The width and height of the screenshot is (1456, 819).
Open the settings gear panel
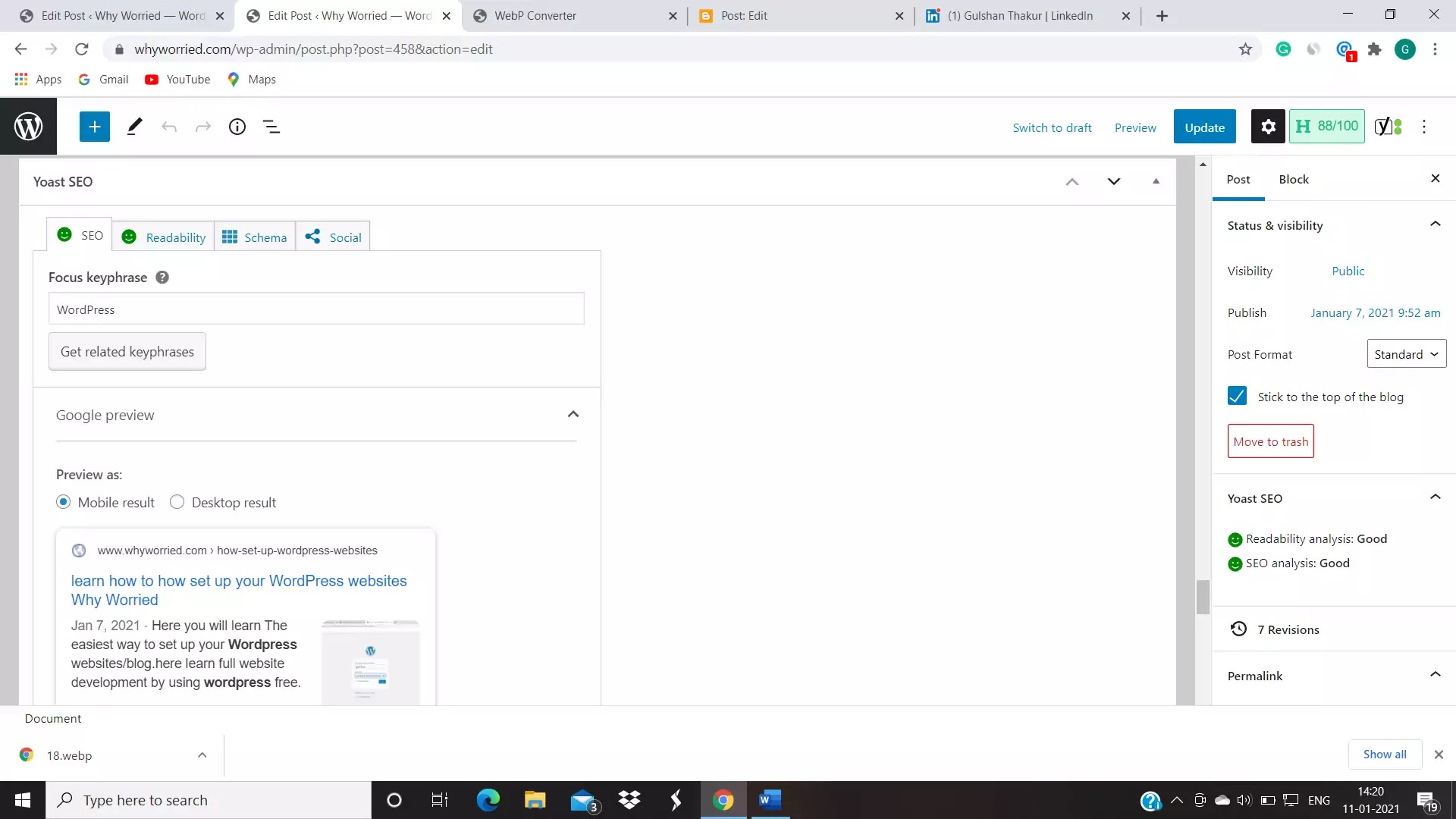1268,127
